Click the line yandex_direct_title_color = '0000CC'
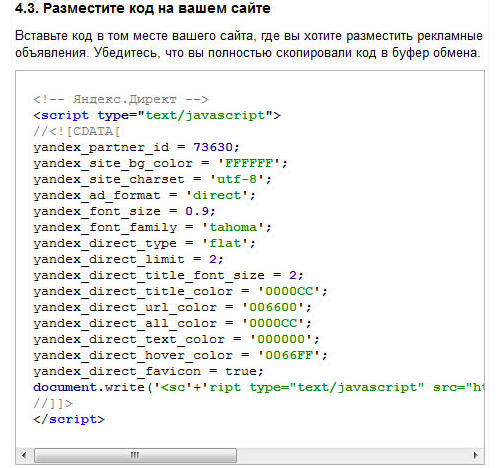The height and width of the screenshot is (468, 503). (x=180, y=291)
